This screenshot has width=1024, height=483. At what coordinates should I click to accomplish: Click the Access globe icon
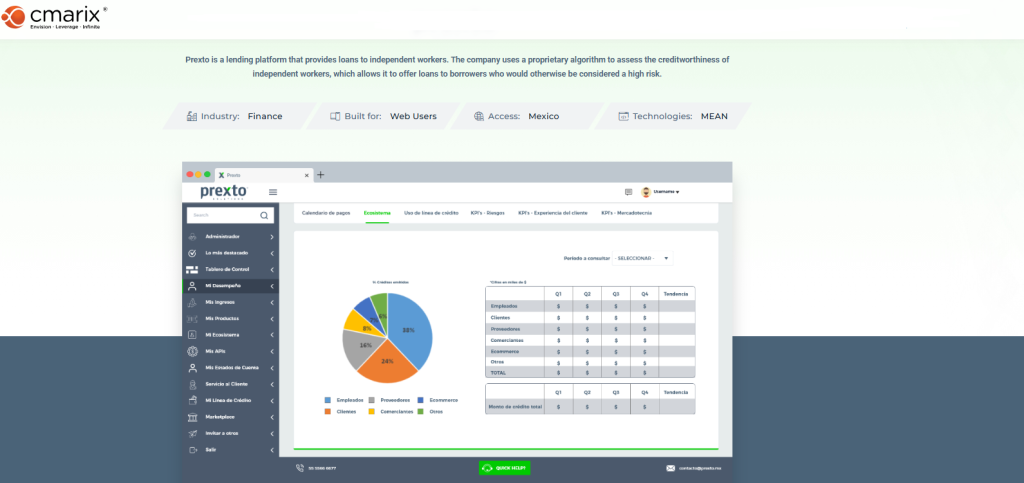point(479,116)
